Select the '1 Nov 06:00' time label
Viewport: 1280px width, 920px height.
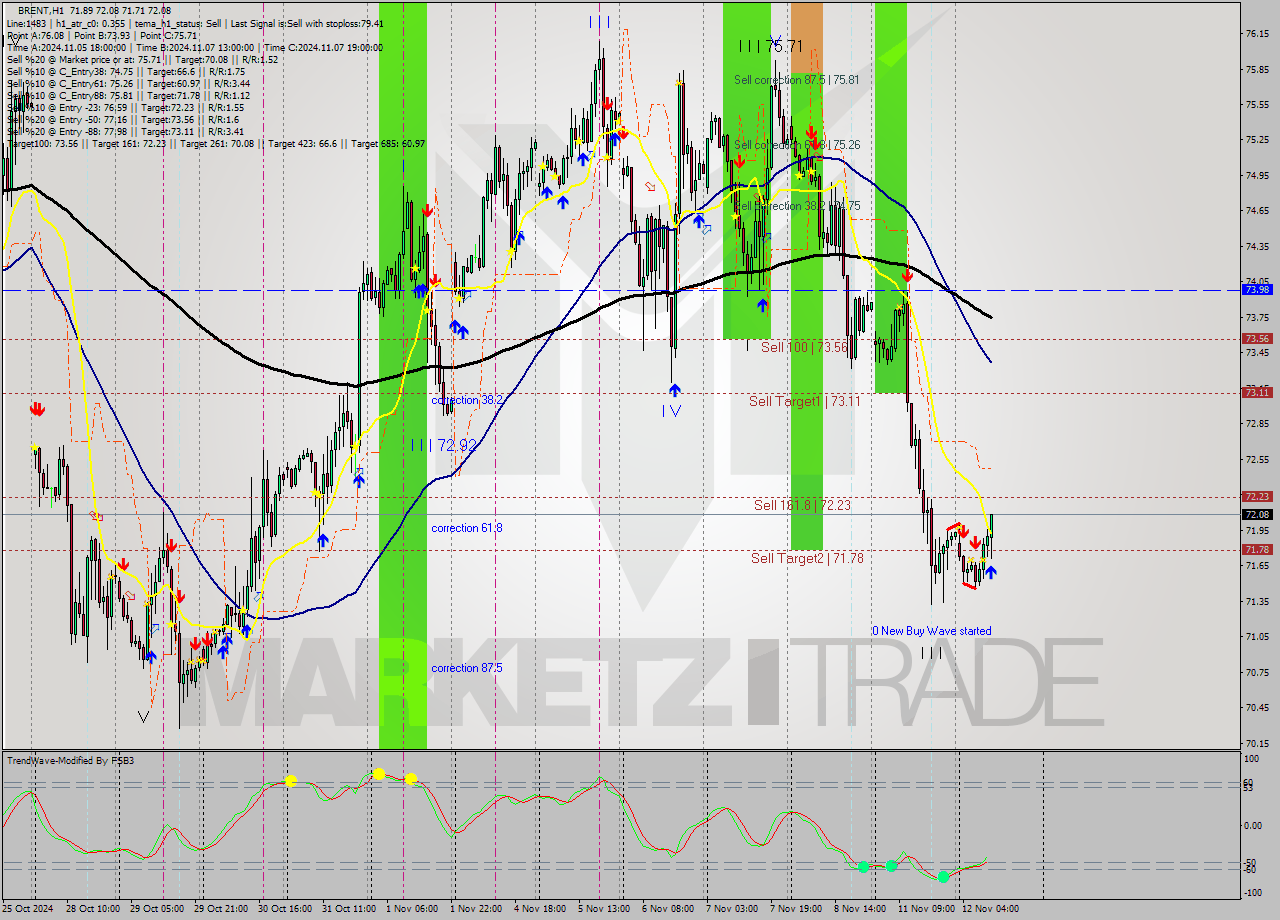point(411,909)
